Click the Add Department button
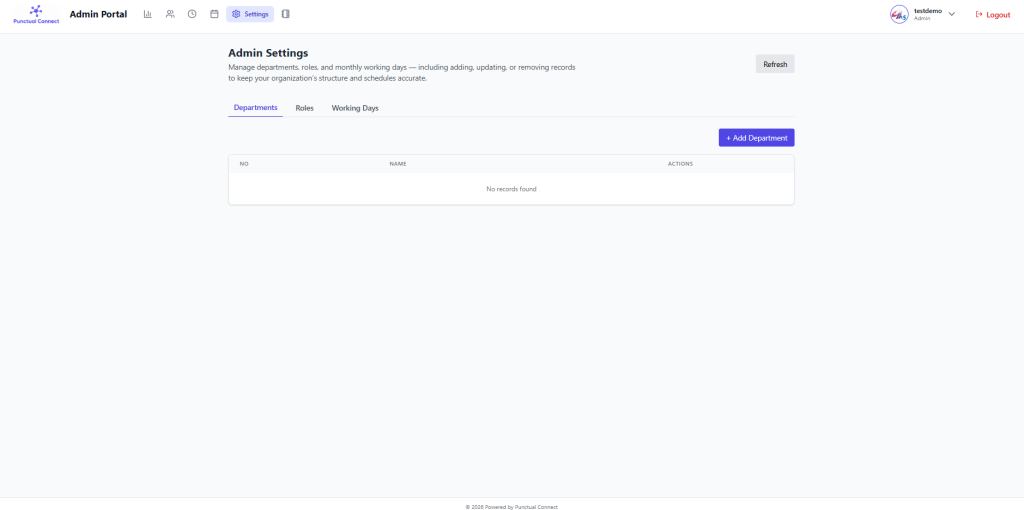This screenshot has height=510, width=1024. [756, 138]
